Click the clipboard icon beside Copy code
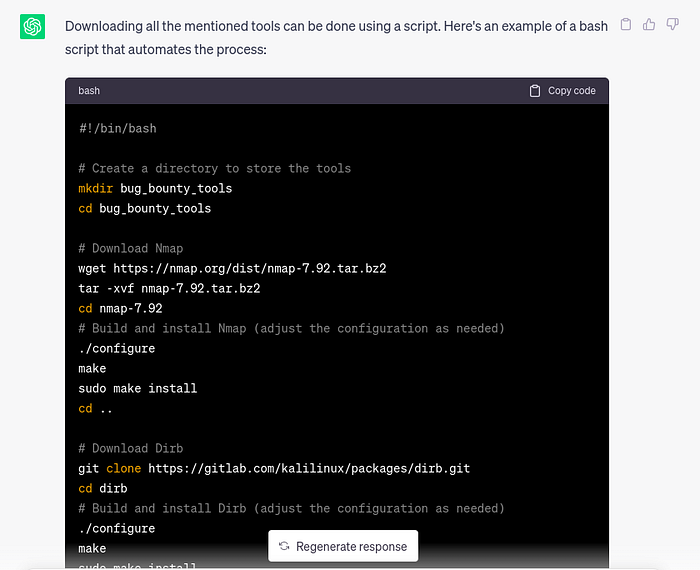 pyautogui.click(x=535, y=91)
